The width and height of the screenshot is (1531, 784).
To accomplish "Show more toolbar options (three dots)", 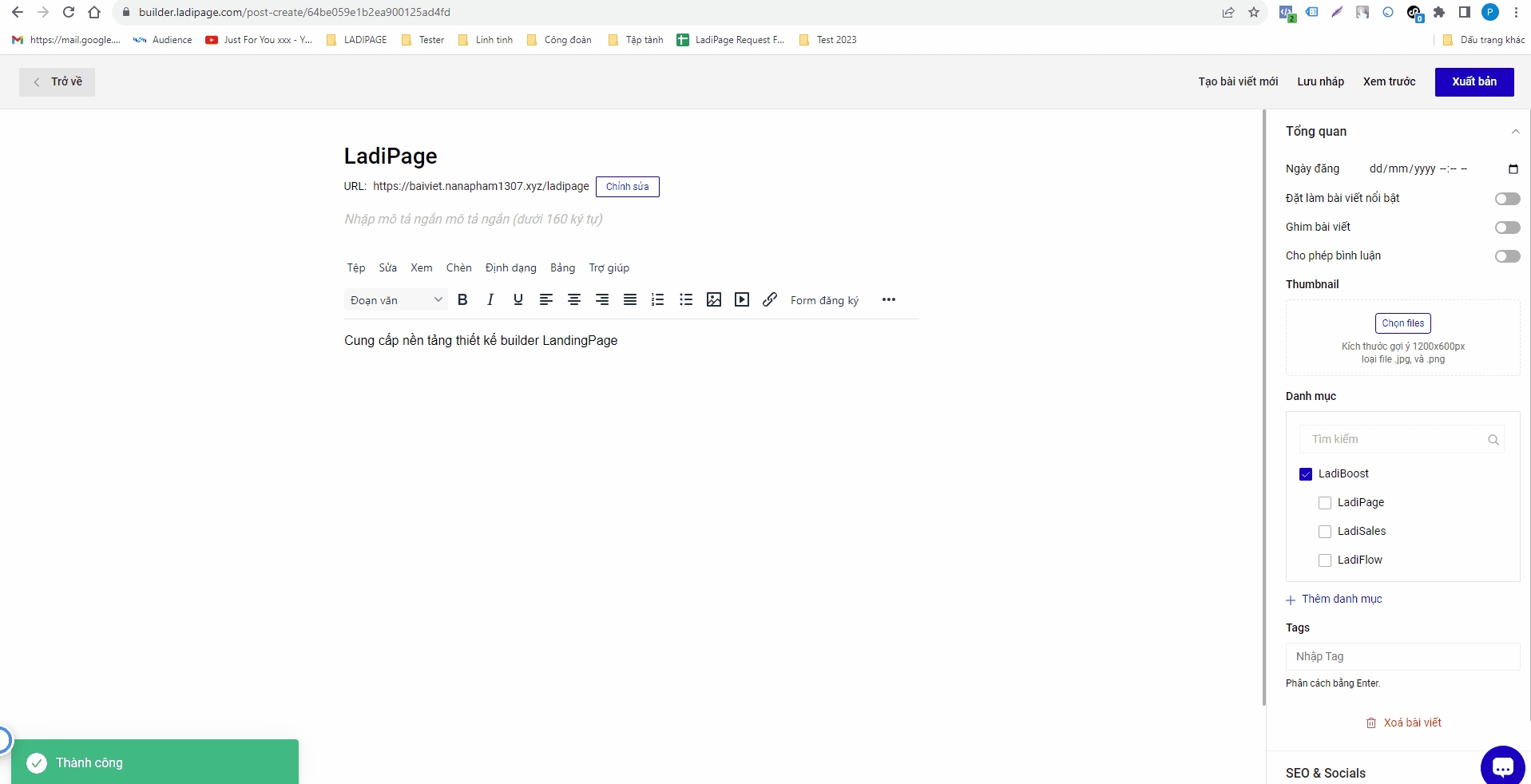I will click(888, 299).
